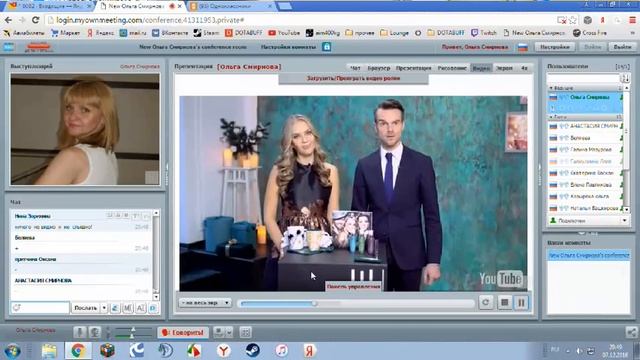The height and width of the screenshot is (360, 640).
Task: Pause the video playback
Action: click(x=521, y=302)
